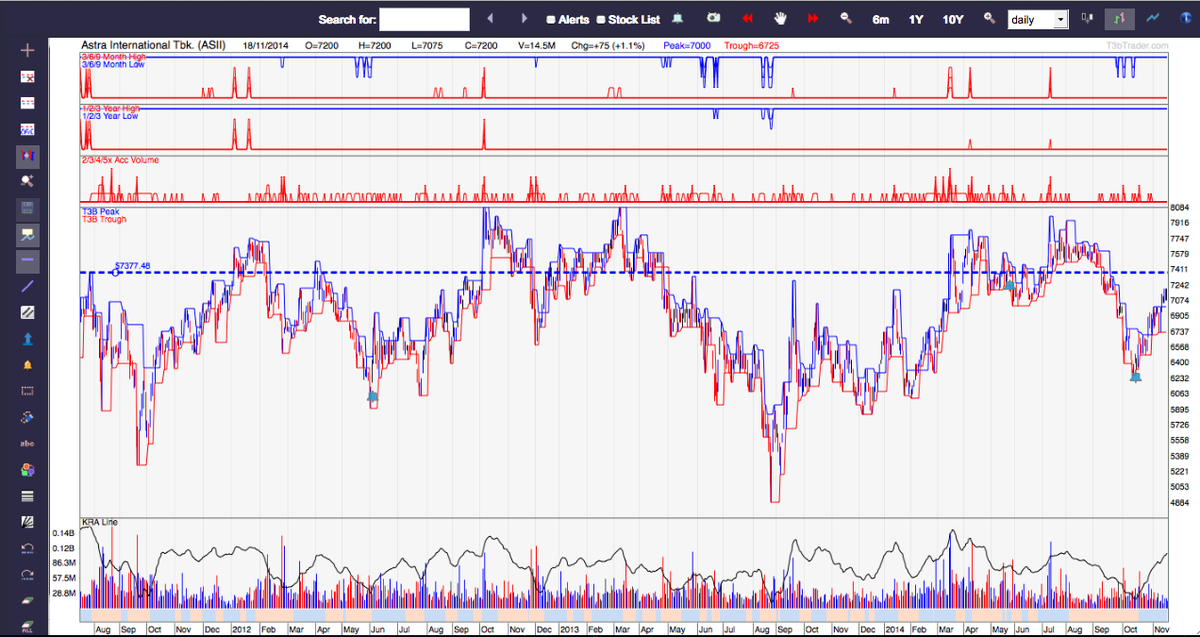Image resolution: width=1200 pixels, height=637 pixels.
Task: Enable the Stock List checkbox
Action: pos(601,20)
